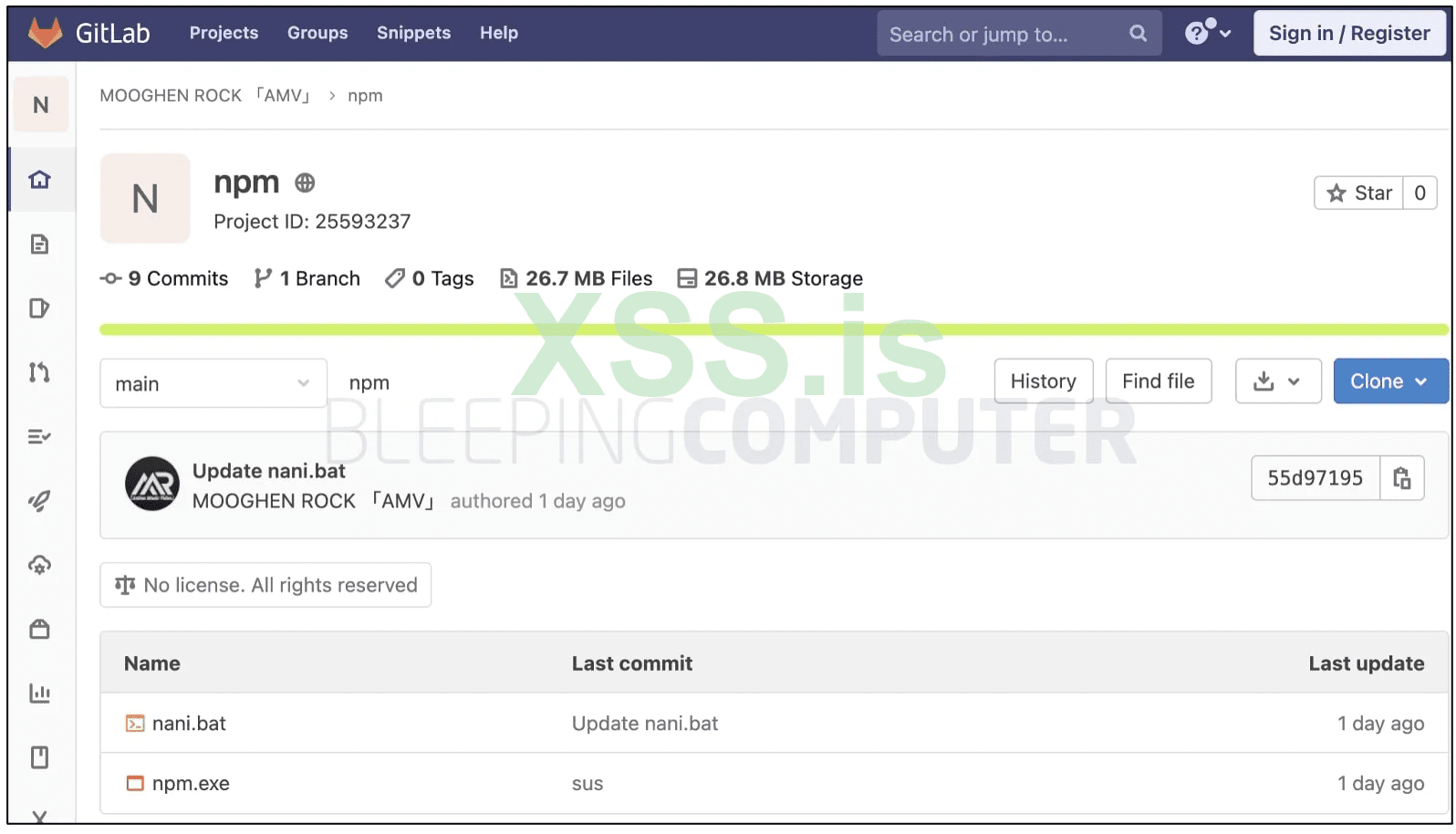This screenshot has width=1456, height=834.
Task: Open Merge requests icon in sidebar
Action: coord(39,372)
